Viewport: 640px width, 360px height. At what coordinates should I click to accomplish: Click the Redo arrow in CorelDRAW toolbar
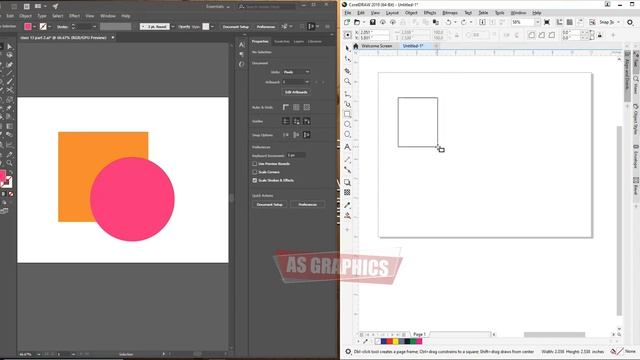464,22
